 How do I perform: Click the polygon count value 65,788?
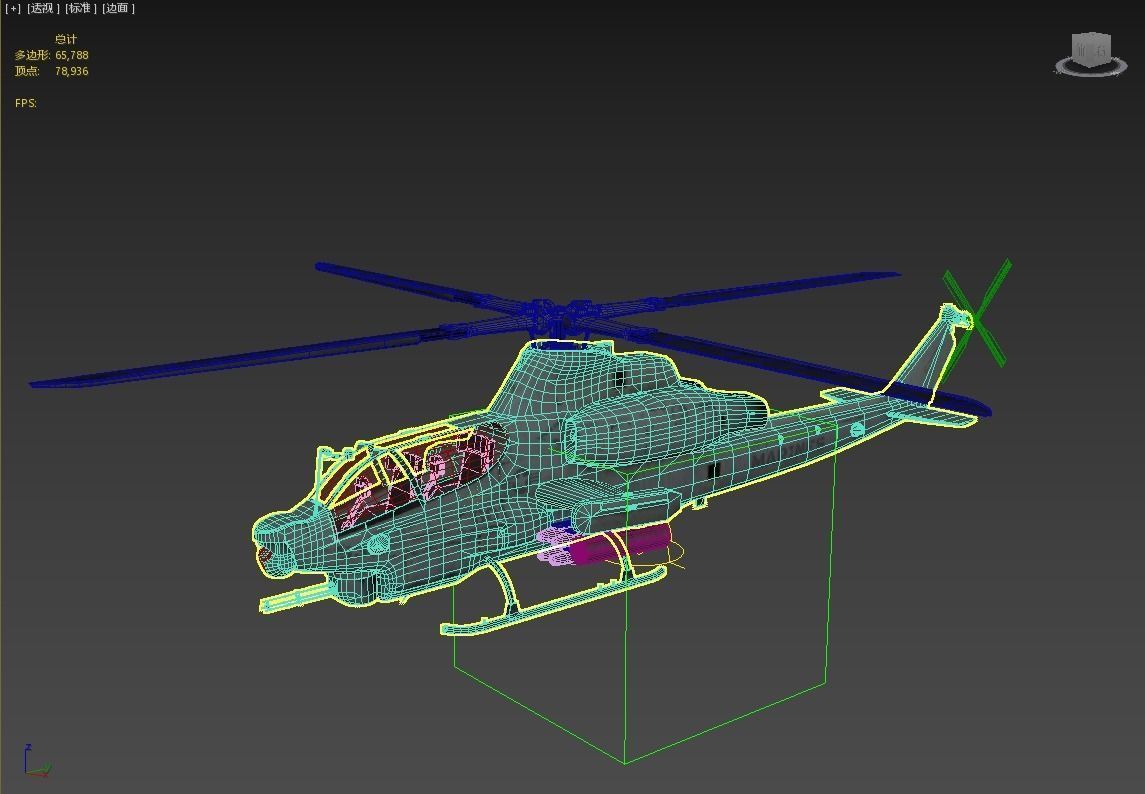tap(72, 55)
